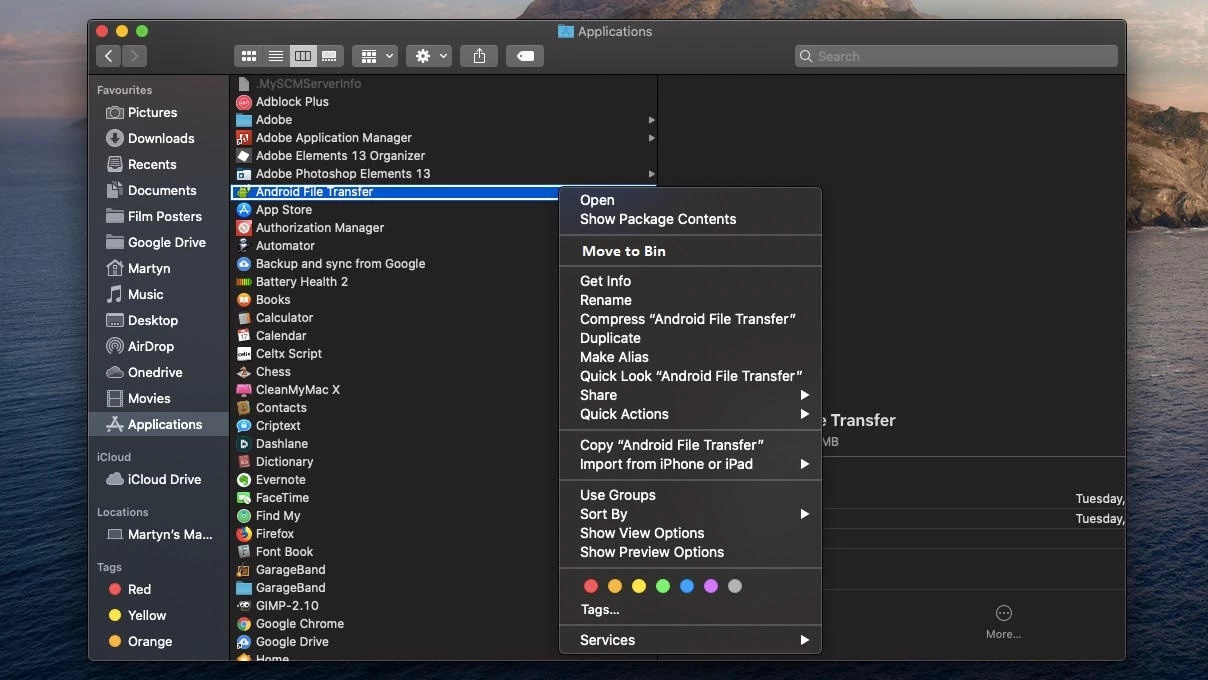Select the Firefox application icon
The width and height of the screenshot is (1208, 680).
pyautogui.click(x=244, y=533)
